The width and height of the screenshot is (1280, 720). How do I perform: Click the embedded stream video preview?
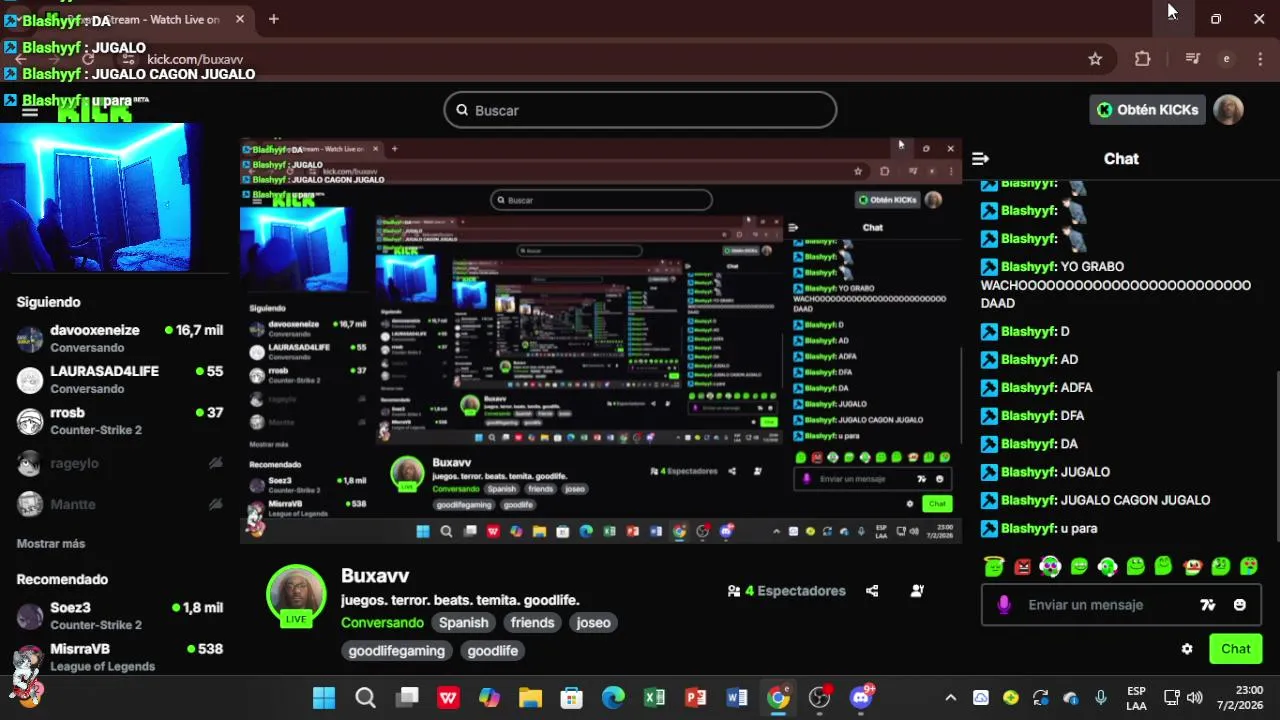[x=601, y=341]
